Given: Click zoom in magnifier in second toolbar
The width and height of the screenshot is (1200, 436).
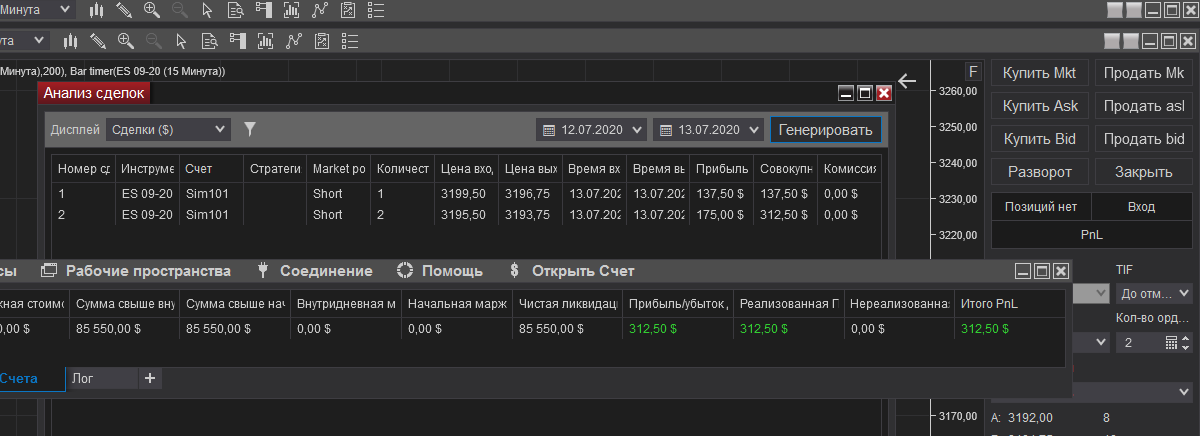Looking at the screenshot, I should coord(126,41).
